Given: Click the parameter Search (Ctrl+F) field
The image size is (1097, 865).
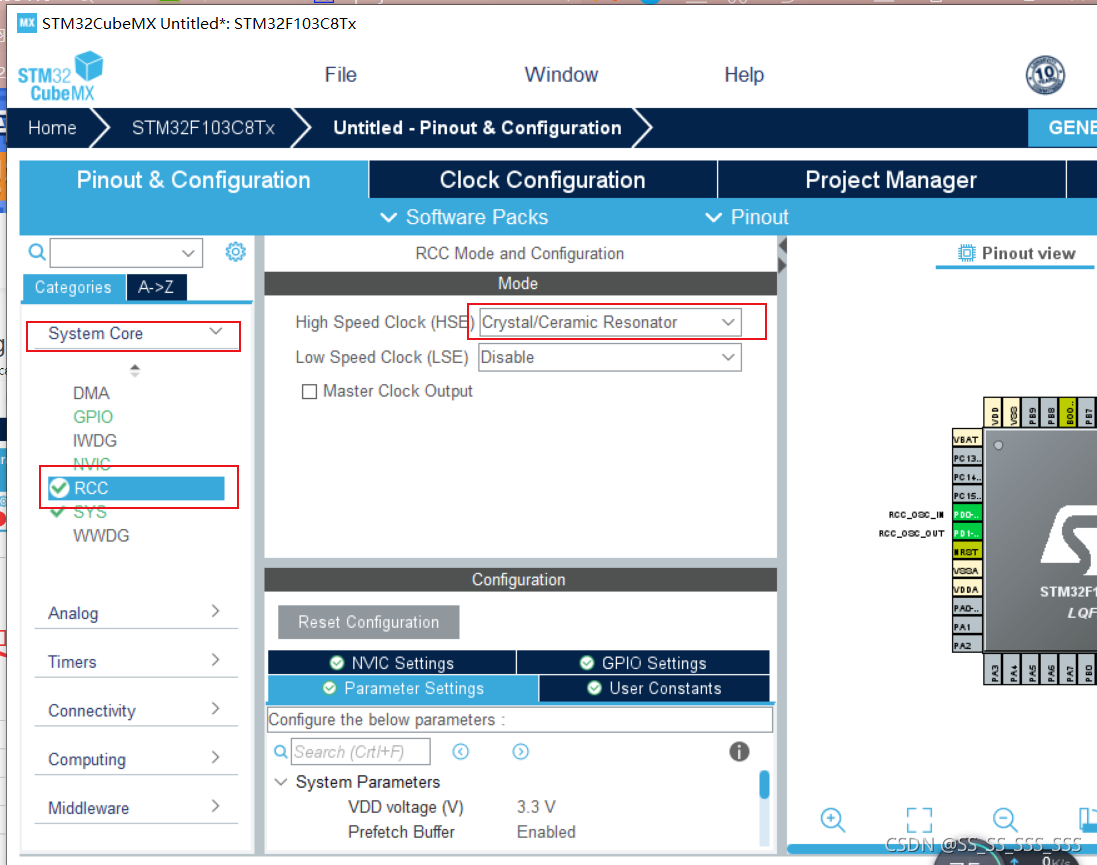Looking at the screenshot, I should click(360, 752).
